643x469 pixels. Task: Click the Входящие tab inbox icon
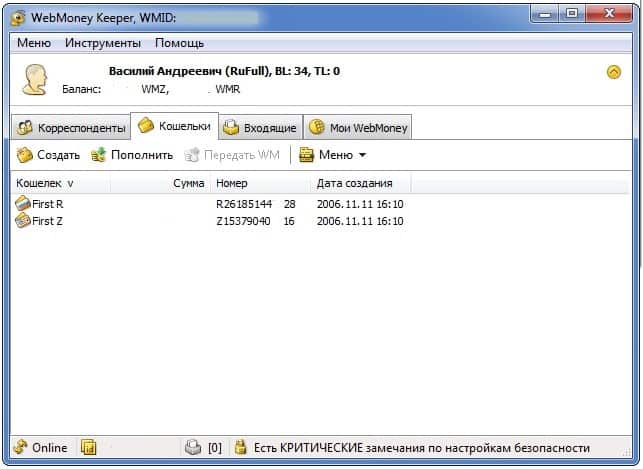pyautogui.click(x=231, y=127)
